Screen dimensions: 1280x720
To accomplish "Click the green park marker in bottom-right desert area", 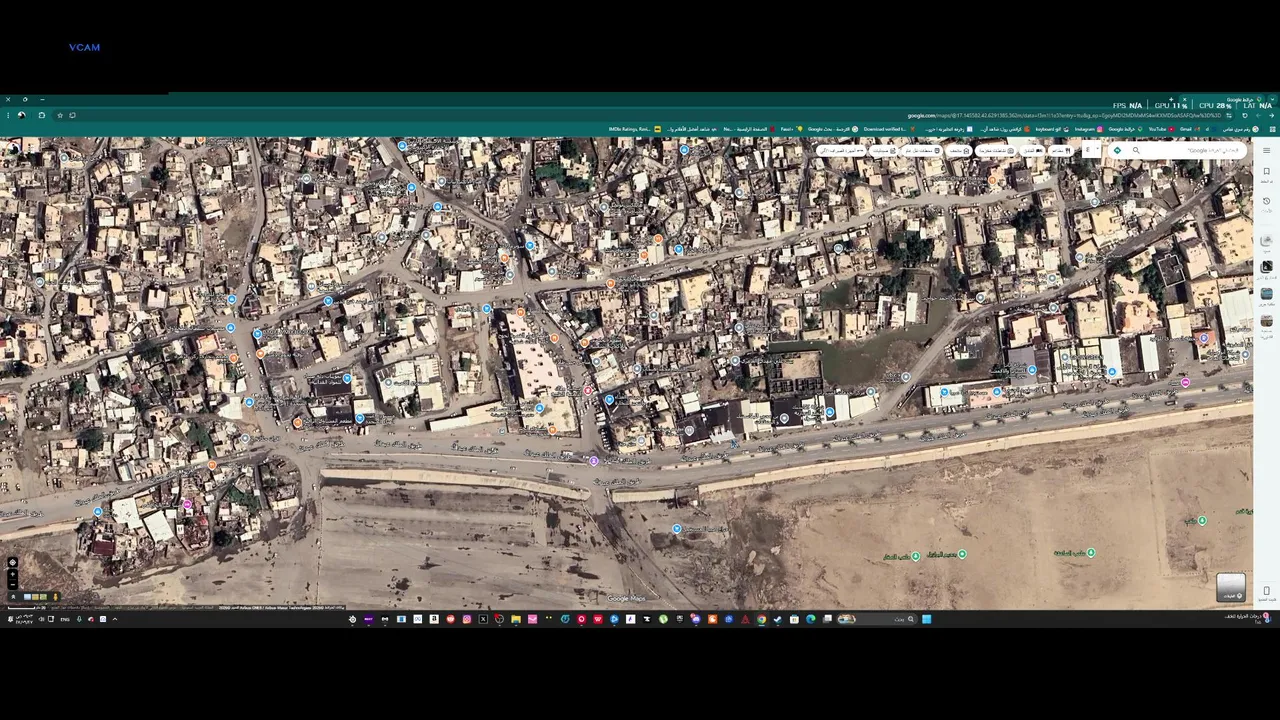I will [x=1202, y=520].
